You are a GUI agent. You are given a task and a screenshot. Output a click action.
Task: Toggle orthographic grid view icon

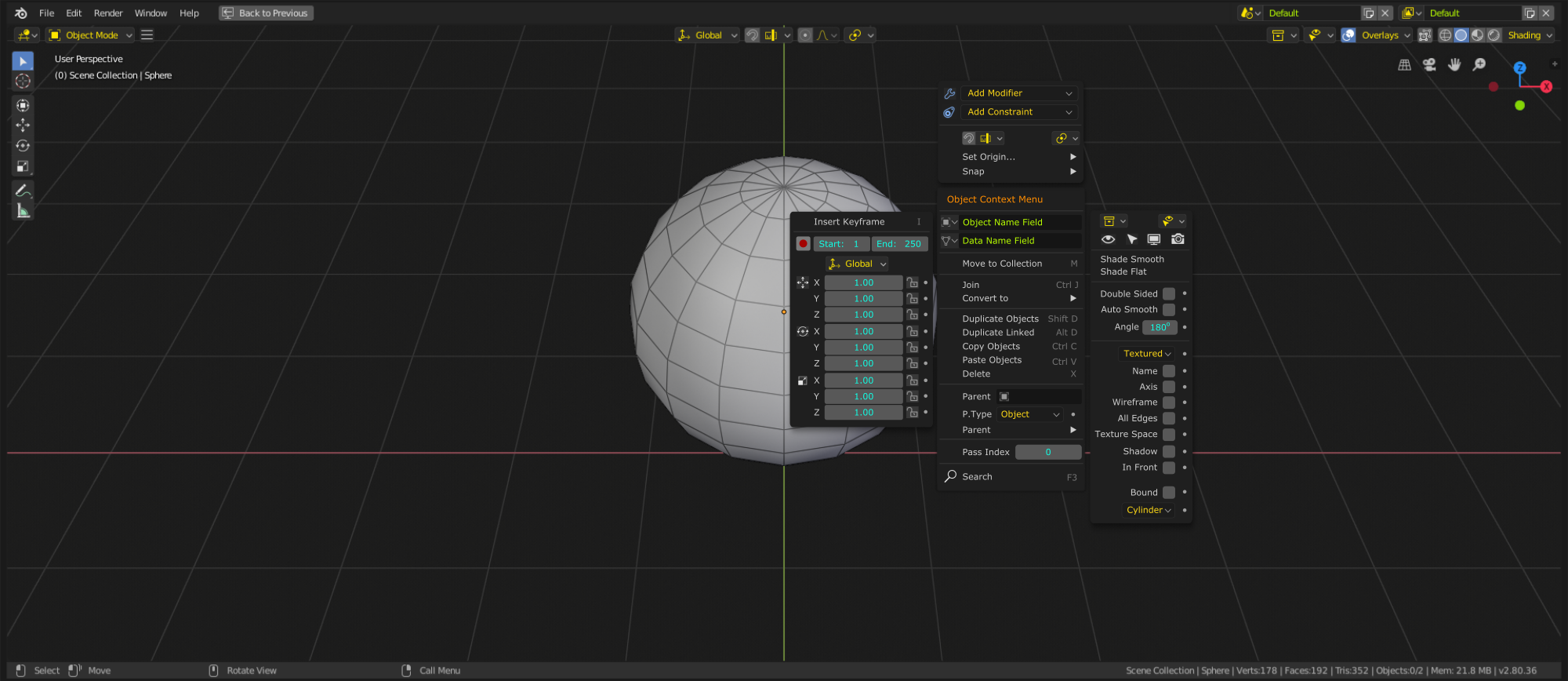click(1404, 65)
